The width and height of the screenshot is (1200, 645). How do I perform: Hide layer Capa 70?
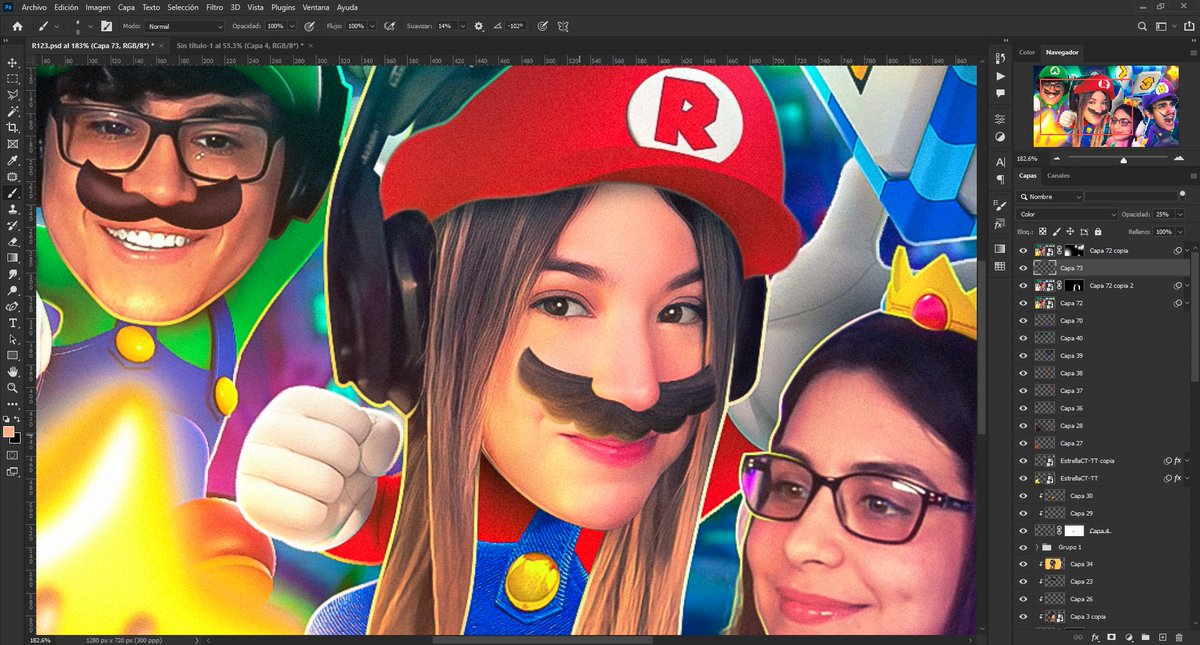pyautogui.click(x=1023, y=321)
